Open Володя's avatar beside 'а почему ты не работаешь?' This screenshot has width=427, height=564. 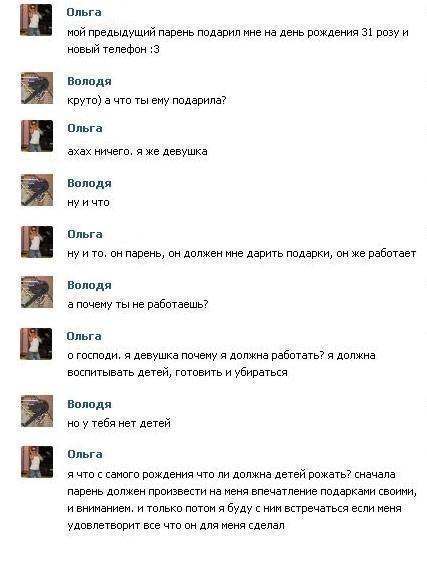[37, 292]
